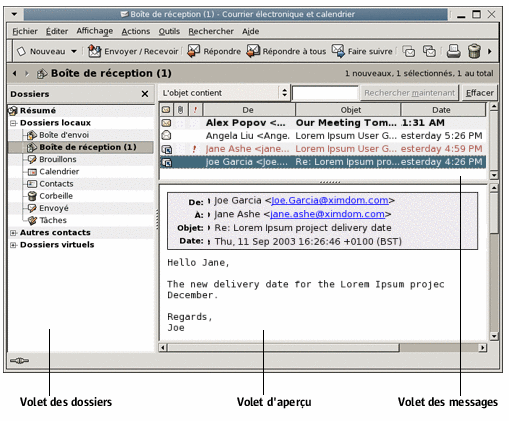Viewport: 509px width, 421px height.
Task: Open the window menu arrow in title bar
Action: 14,14
